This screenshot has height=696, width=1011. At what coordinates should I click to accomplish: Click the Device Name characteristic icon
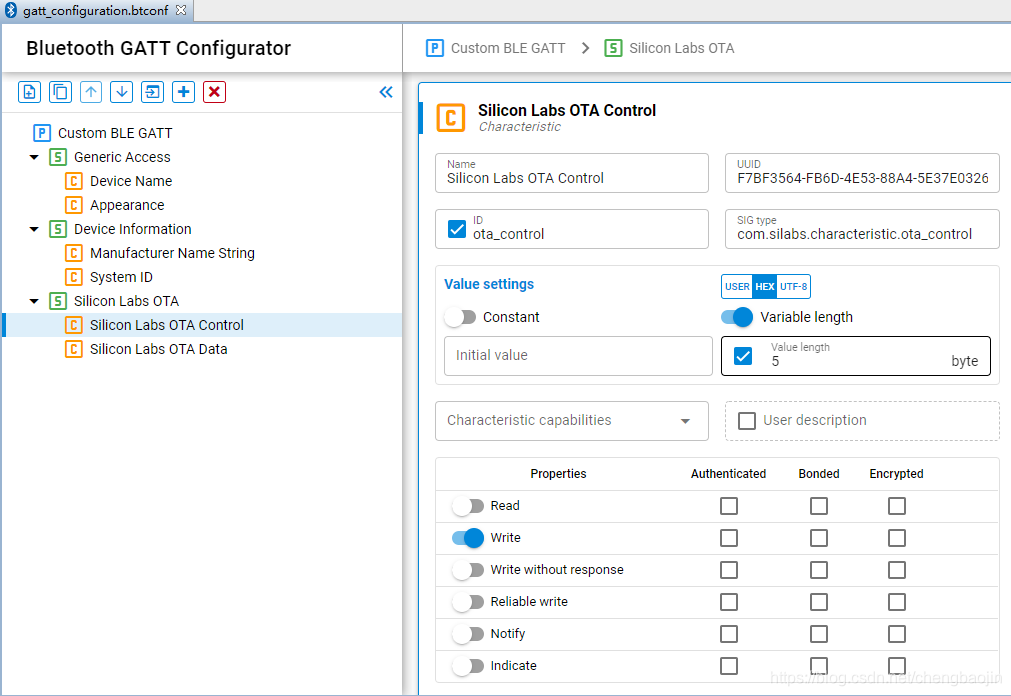[x=74, y=181]
